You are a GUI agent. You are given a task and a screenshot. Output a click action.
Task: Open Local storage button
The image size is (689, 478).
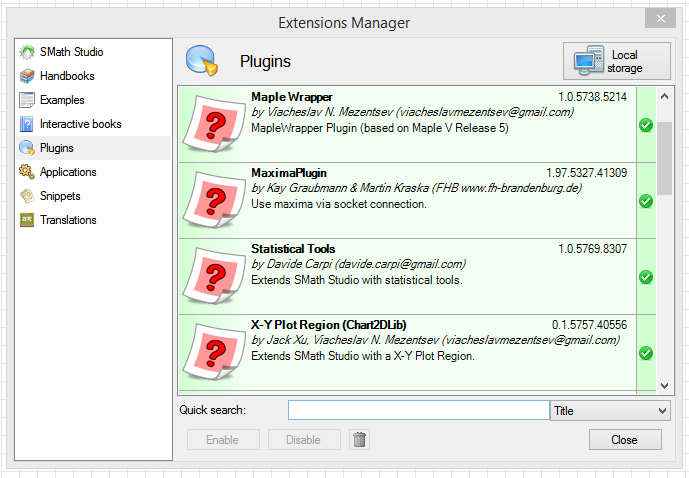click(x=617, y=62)
